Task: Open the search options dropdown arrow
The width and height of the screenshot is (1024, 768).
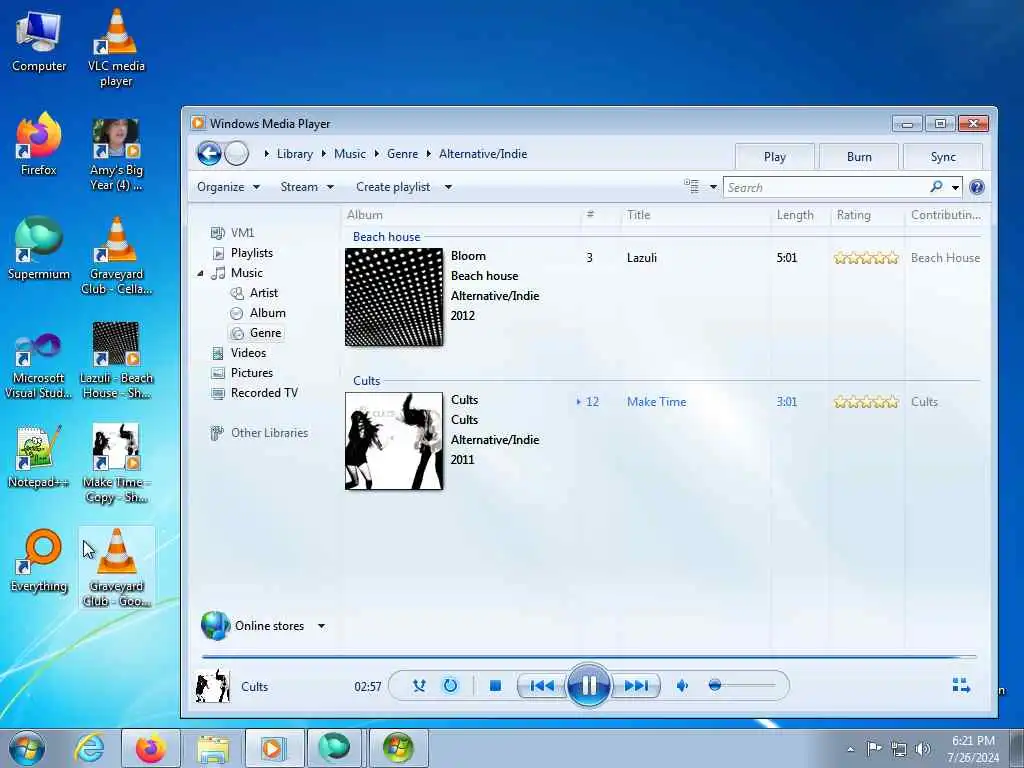Action: 955,187
